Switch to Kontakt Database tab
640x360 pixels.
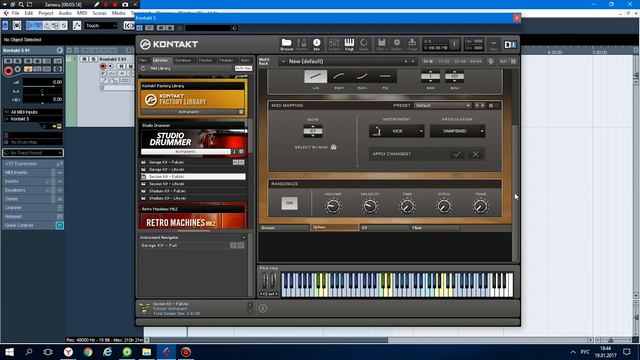point(183,60)
